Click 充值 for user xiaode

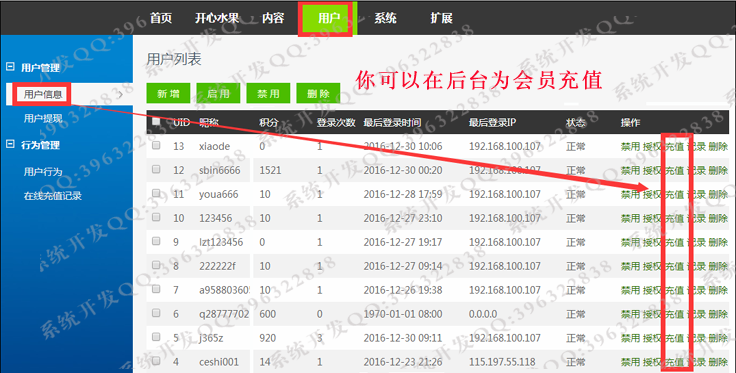tap(675, 146)
